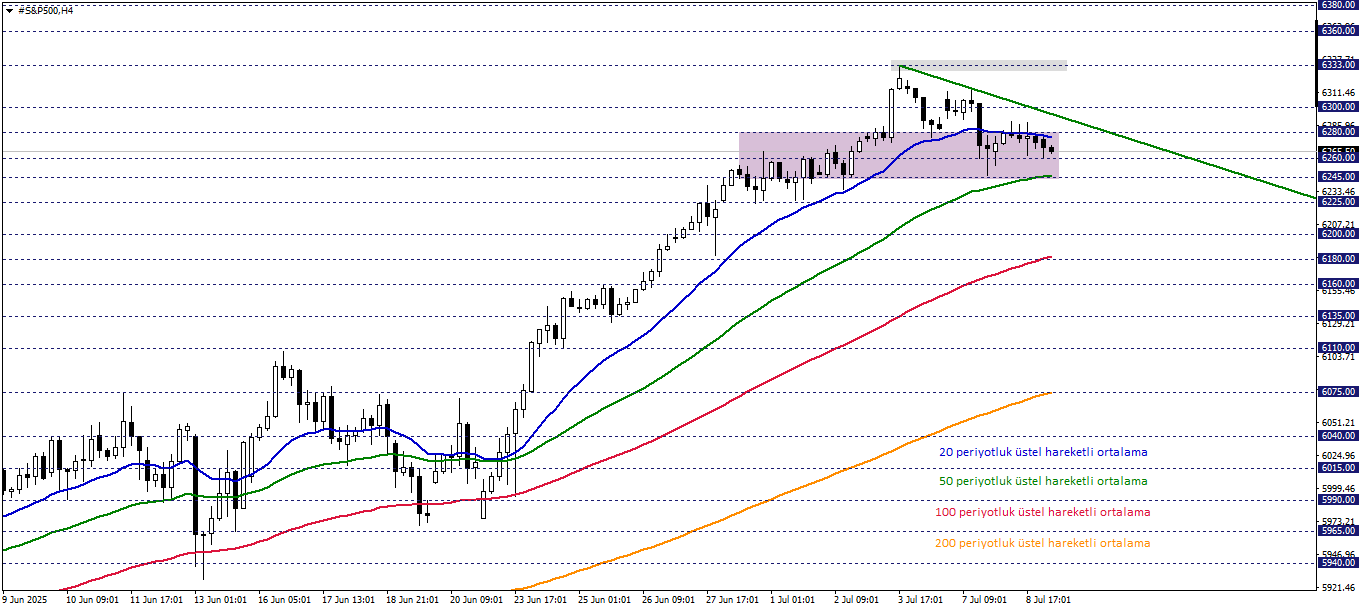This screenshot has height=611, width=1362.
Task: Click the 23 Jun 17:01 time label
Action: coord(541,601)
